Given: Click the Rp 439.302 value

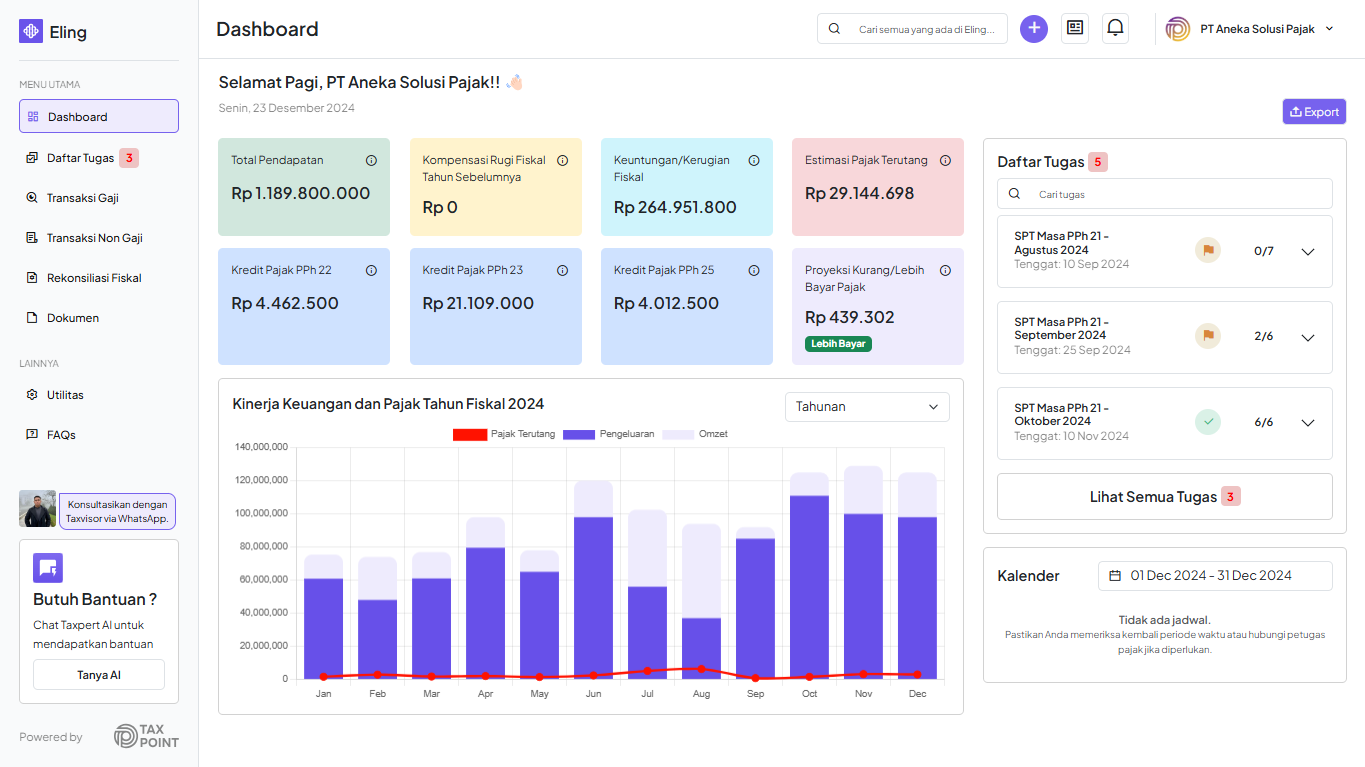Looking at the screenshot, I should (x=850, y=317).
